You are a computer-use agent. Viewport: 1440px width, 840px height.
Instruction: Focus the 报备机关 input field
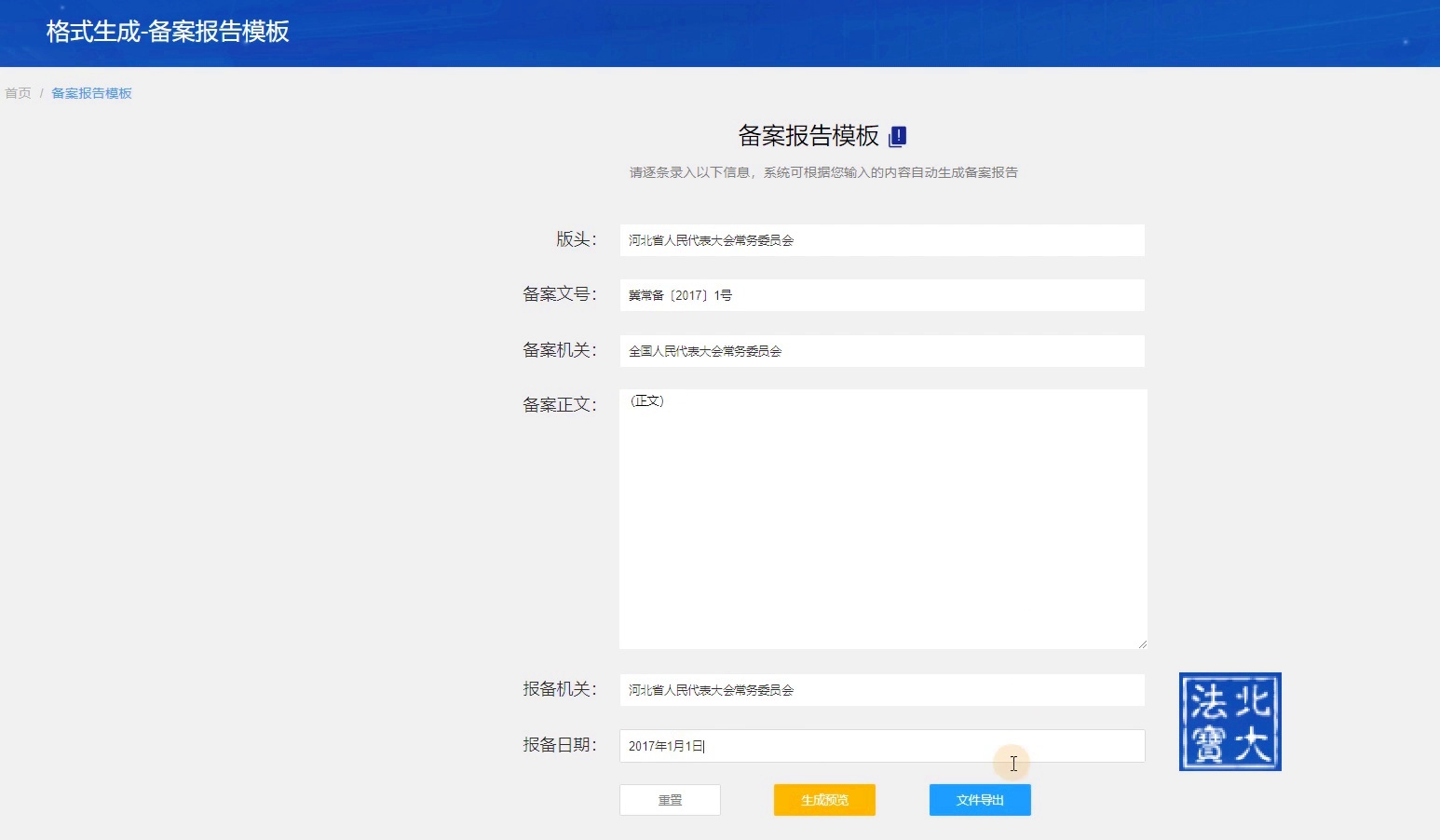tap(882, 690)
